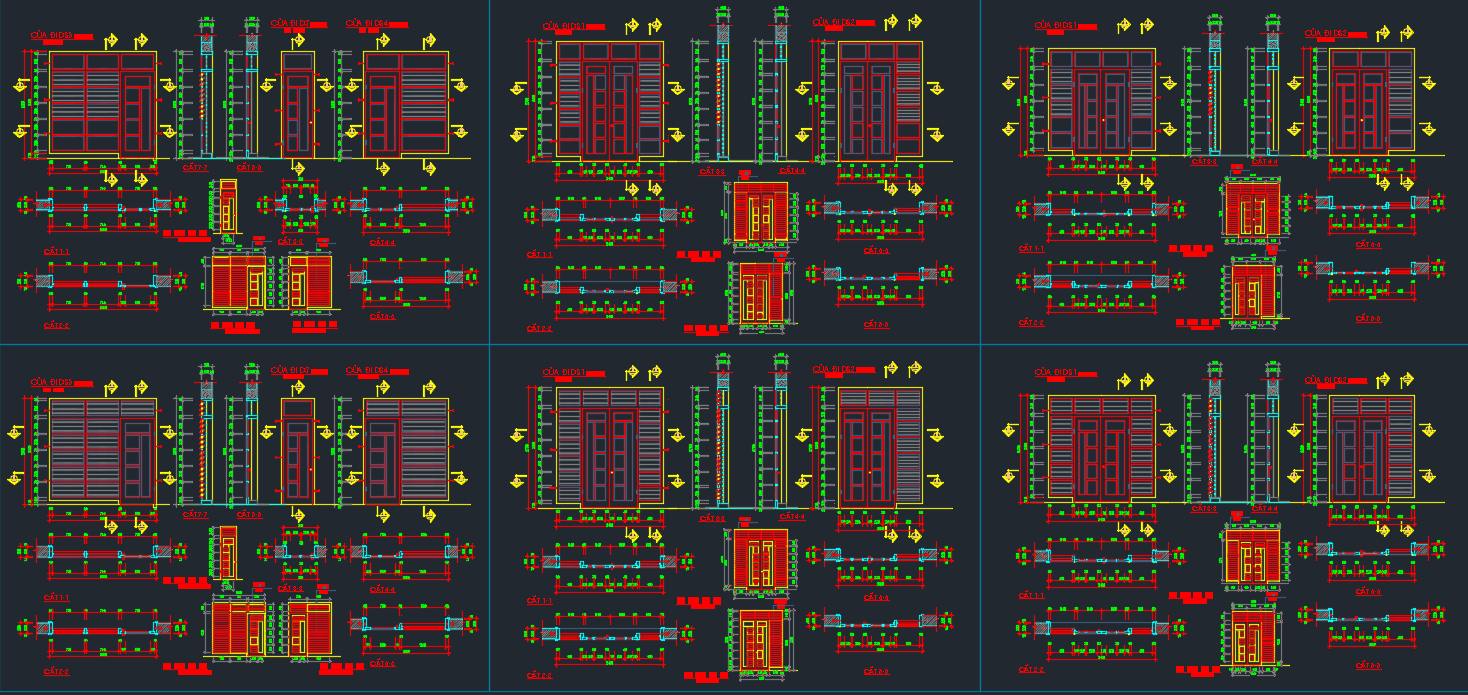This screenshot has width=1468, height=695.
Task: Select the CỬA ĐI DS2 title in bottom-right sheet
Action: click(x=1326, y=380)
